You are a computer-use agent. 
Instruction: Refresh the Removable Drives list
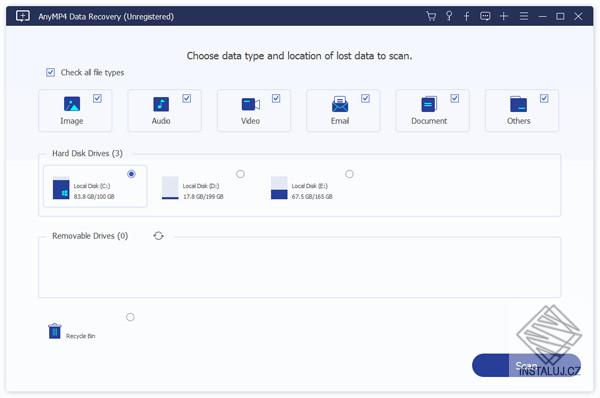coord(158,236)
